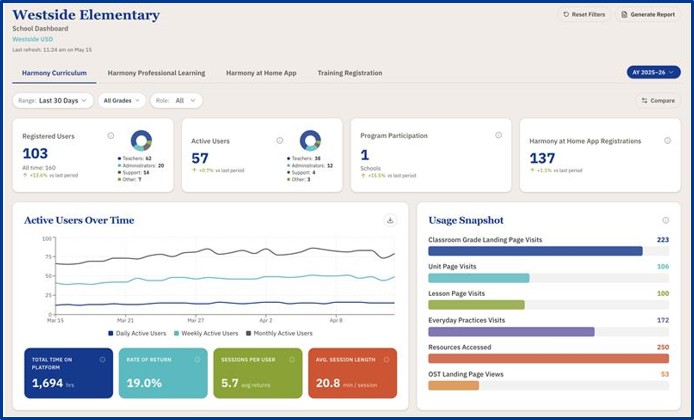Click the All time: 160 text
The width and height of the screenshot is (694, 420).
39,168
